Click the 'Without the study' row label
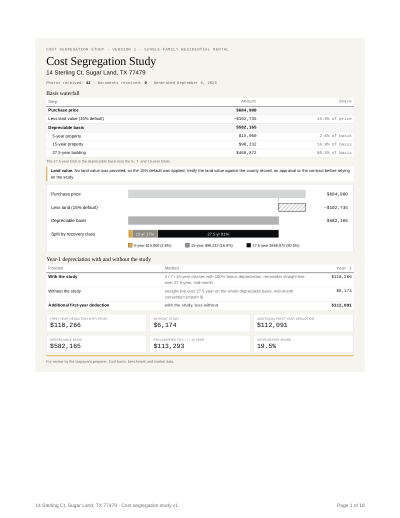Viewport: 400px width, 518px height. (x=64, y=291)
